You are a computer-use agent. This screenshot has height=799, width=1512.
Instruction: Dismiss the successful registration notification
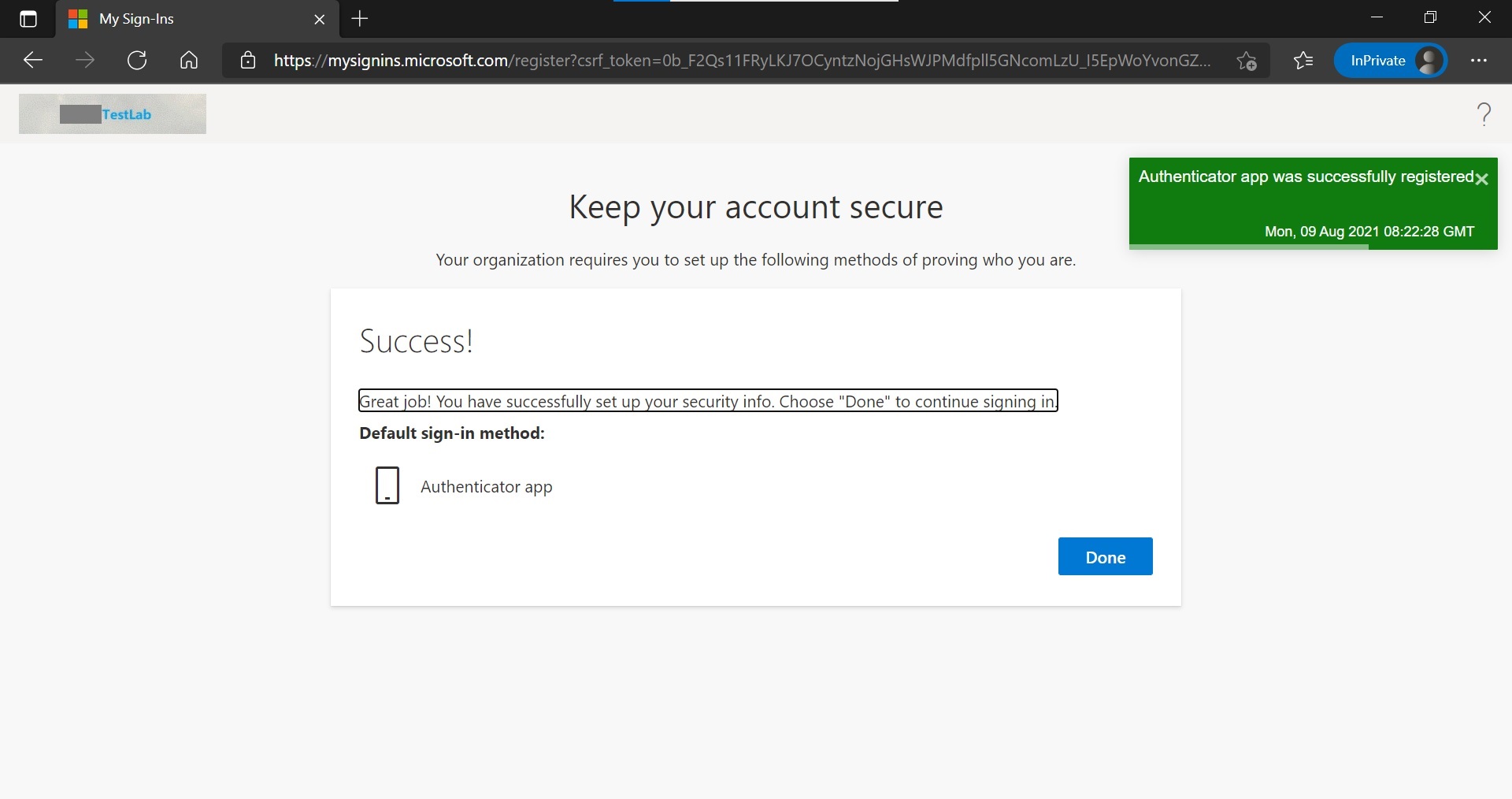coord(1482,179)
